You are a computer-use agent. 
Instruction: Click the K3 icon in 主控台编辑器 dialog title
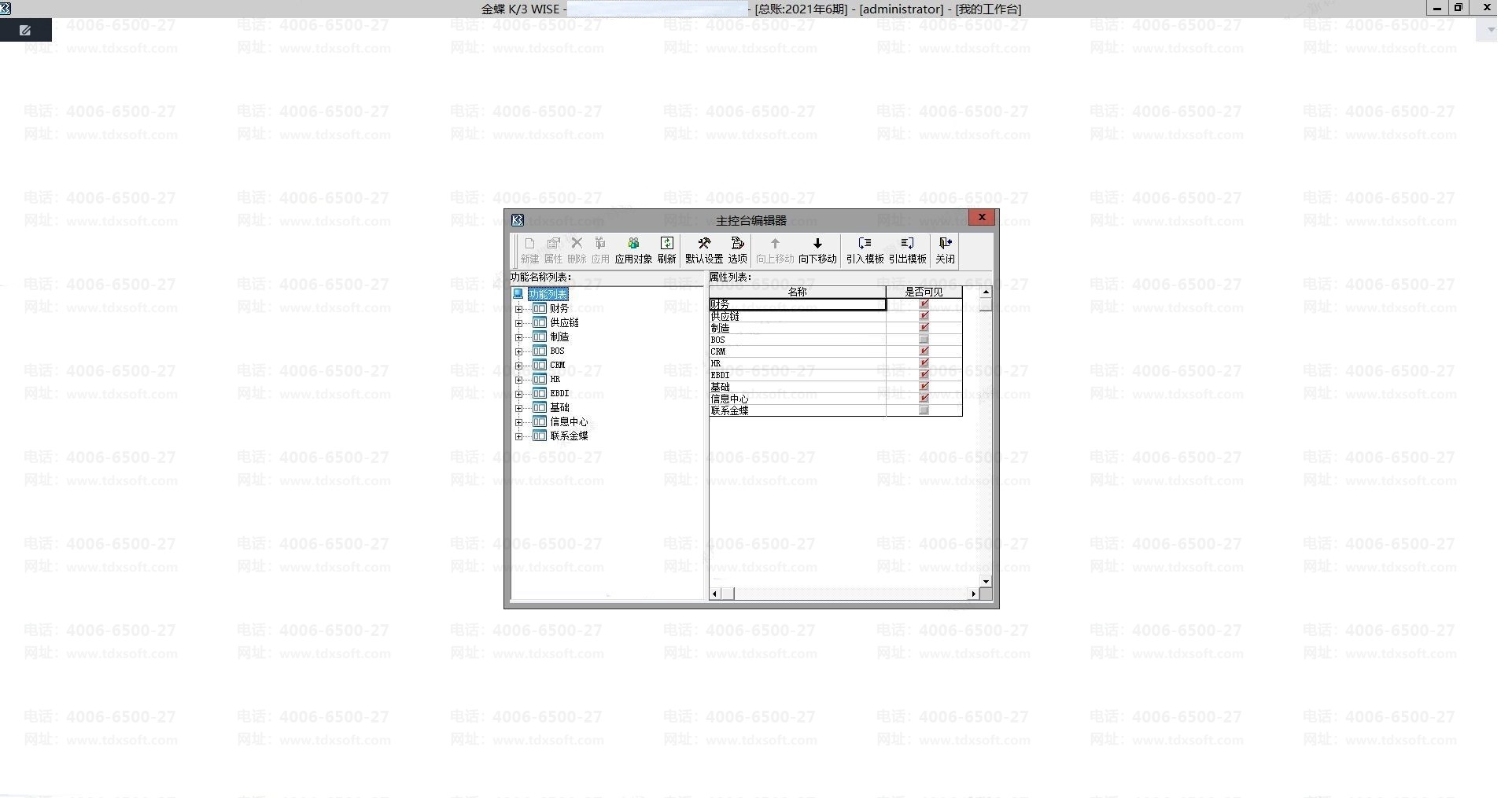(x=518, y=219)
